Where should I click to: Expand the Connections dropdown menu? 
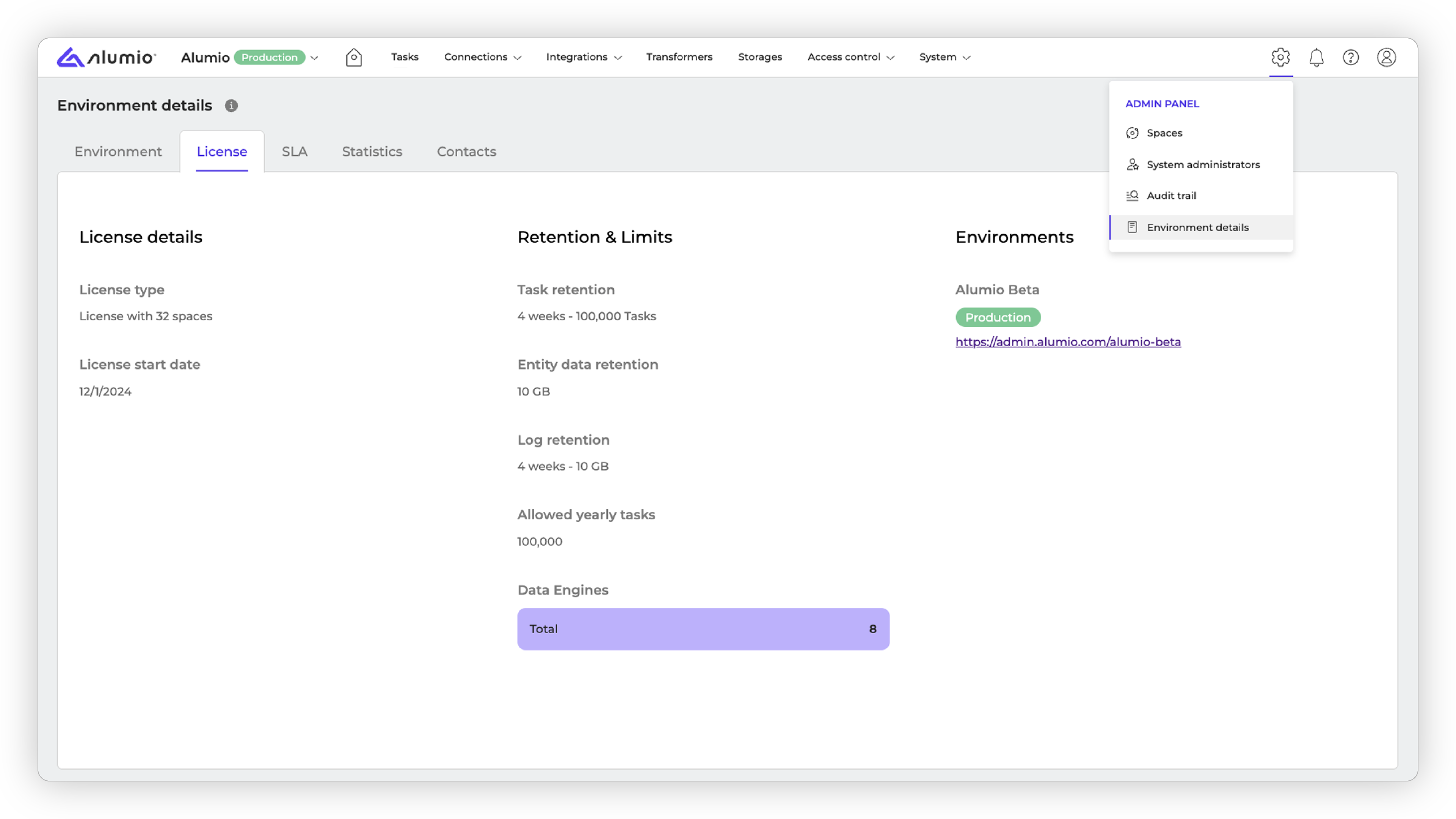(x=482, y=57)
